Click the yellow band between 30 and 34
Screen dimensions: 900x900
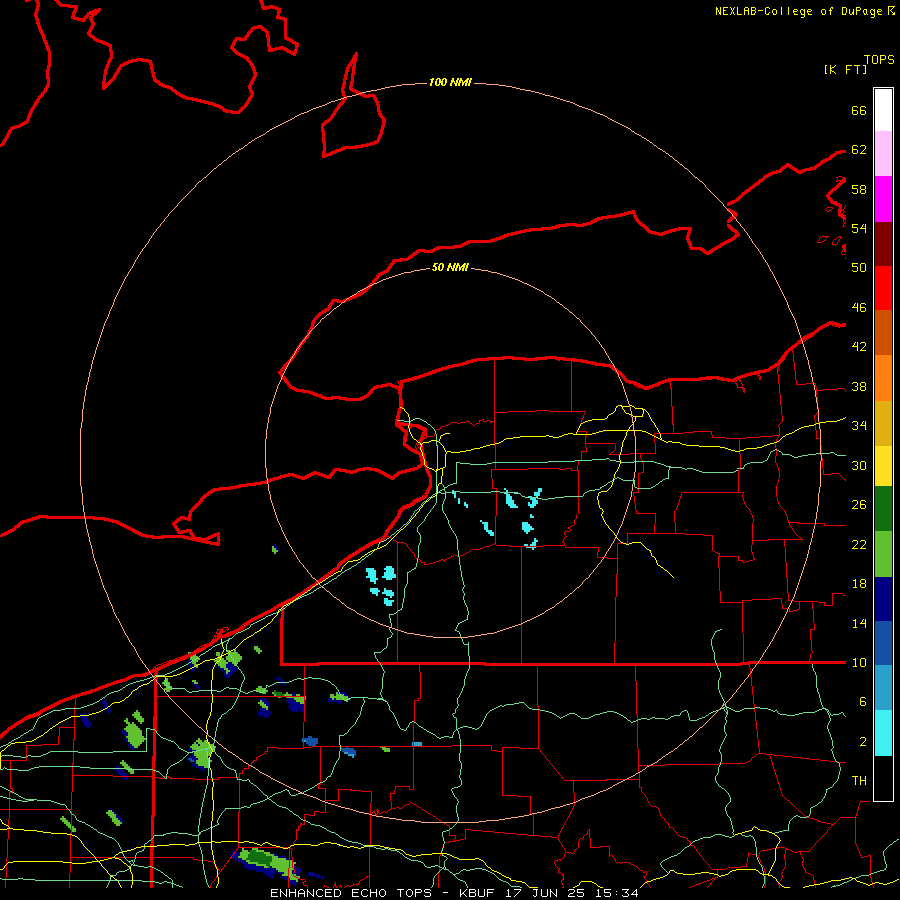pyautogui.click(x=883, y=465)
